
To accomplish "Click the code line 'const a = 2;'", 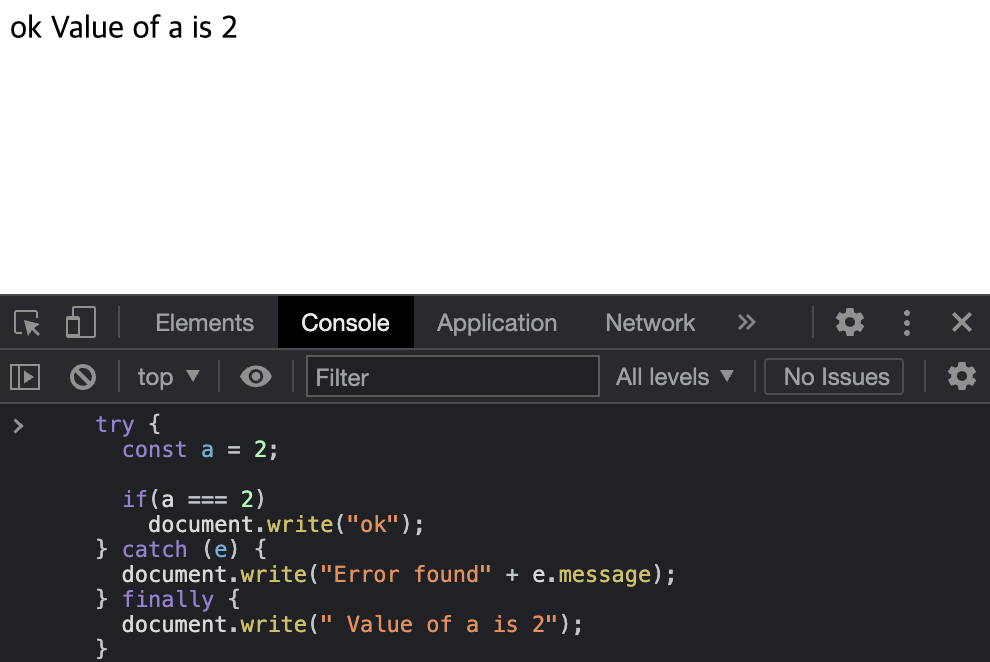I will [x=200, y=449].
